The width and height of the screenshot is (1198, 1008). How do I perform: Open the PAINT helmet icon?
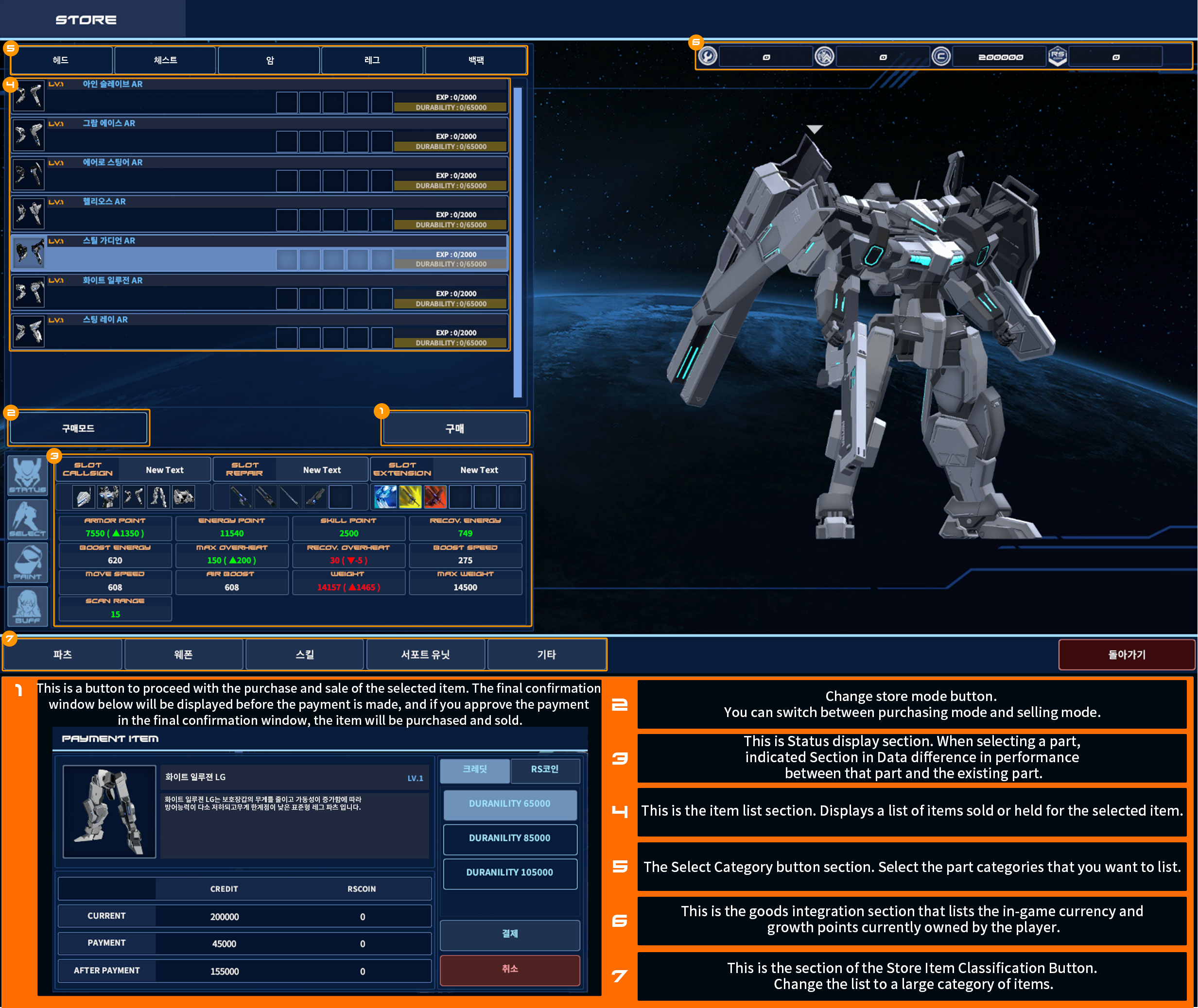coord(27,562)
